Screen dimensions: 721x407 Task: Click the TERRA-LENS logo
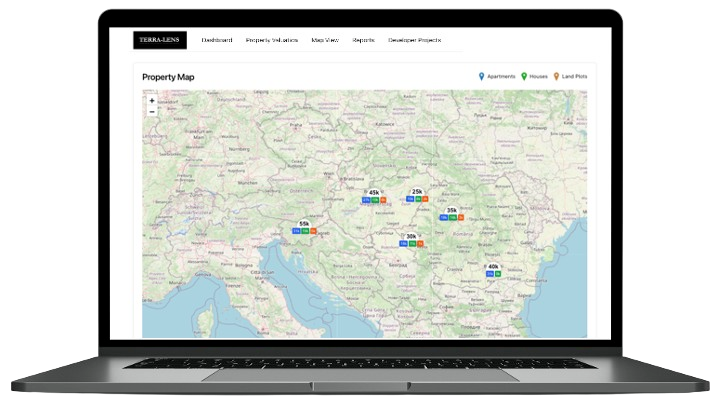click(x=160, y=40)
